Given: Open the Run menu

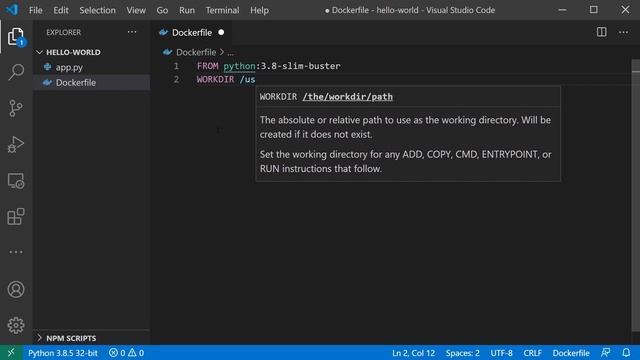Looking at the screenshot, I should click(x=187, y=10).
